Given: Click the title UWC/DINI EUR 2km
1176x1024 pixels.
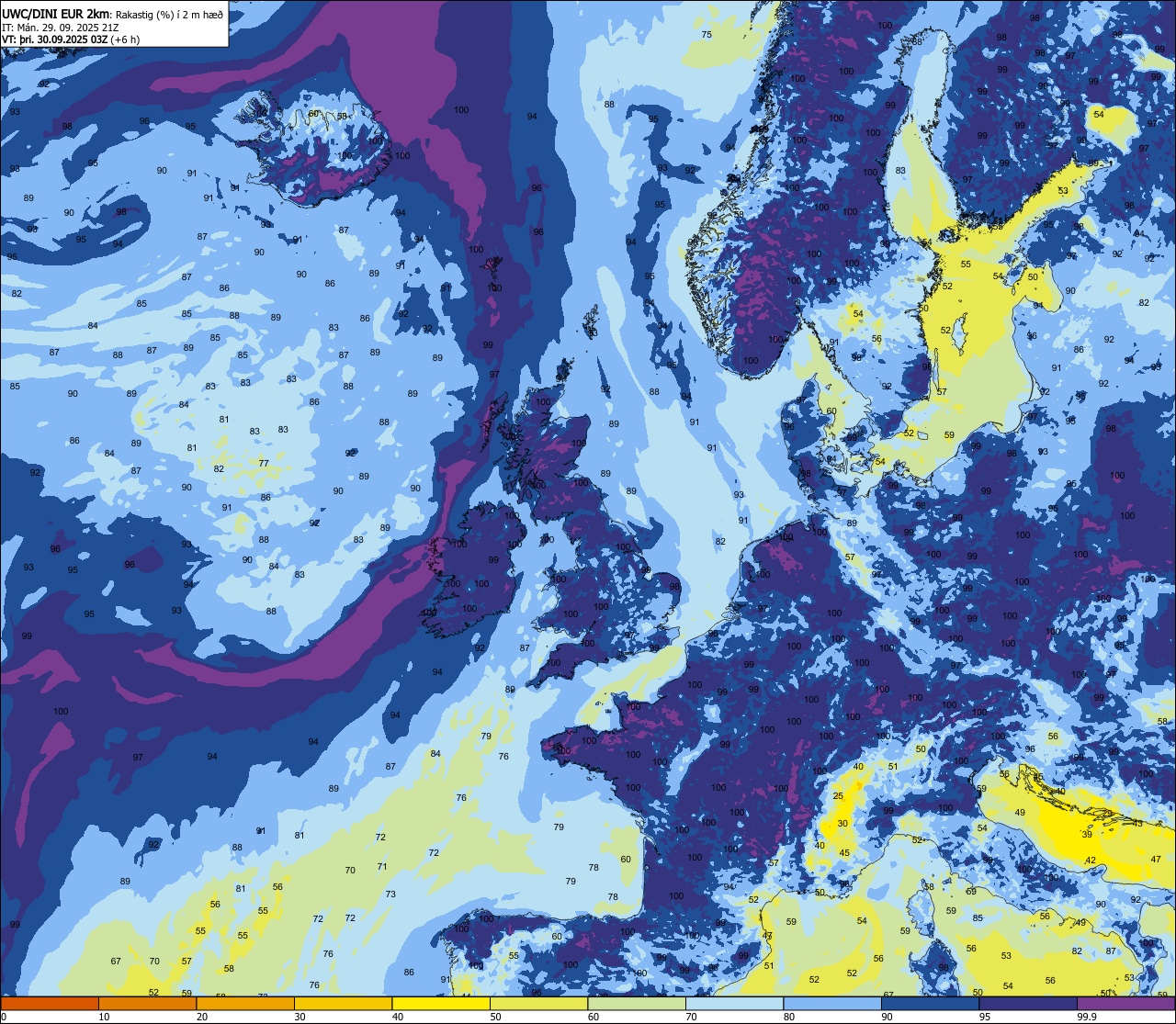Looking at the screenshot, I should pos(55,12).
